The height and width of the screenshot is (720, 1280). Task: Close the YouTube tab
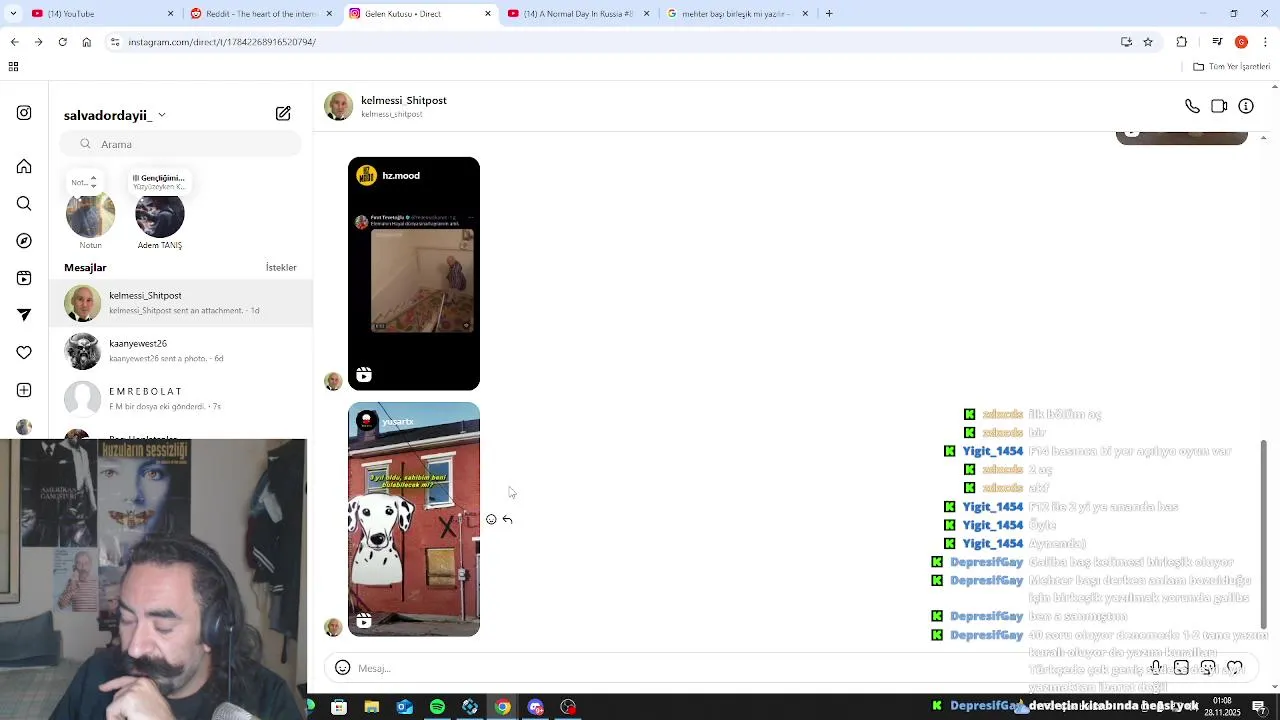170,14
